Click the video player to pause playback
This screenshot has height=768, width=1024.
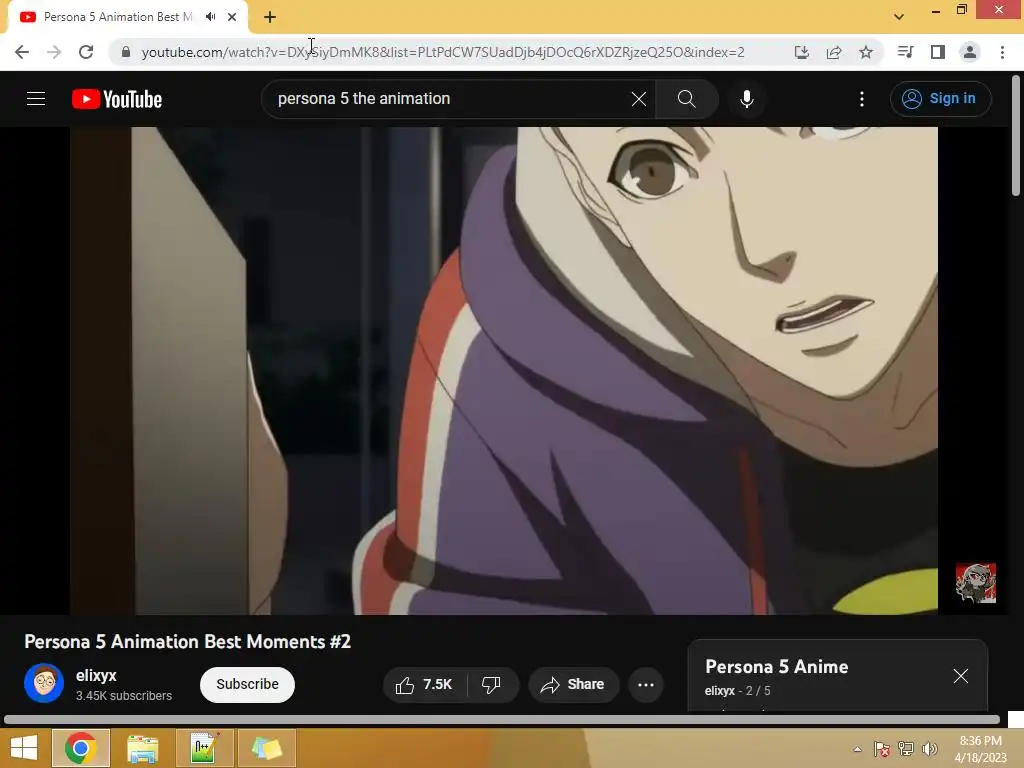coord(504,370)
